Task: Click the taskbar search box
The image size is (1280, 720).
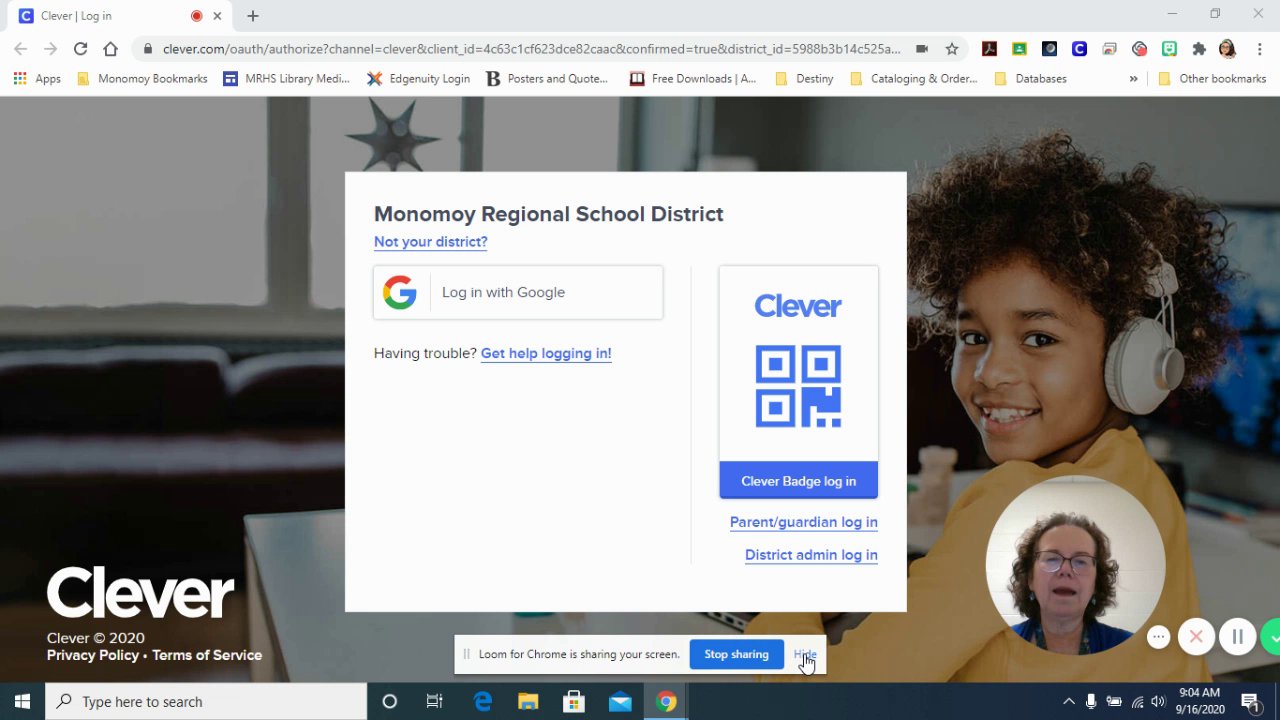Action: click(x=207, y=702)
